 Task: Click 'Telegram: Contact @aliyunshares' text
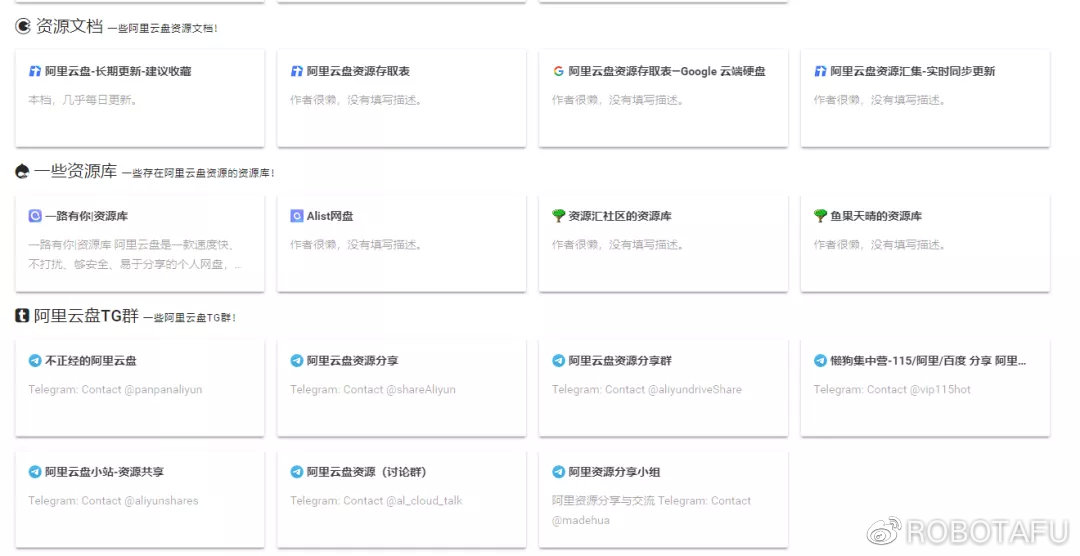pyautogui.click(x=113, y=501)
